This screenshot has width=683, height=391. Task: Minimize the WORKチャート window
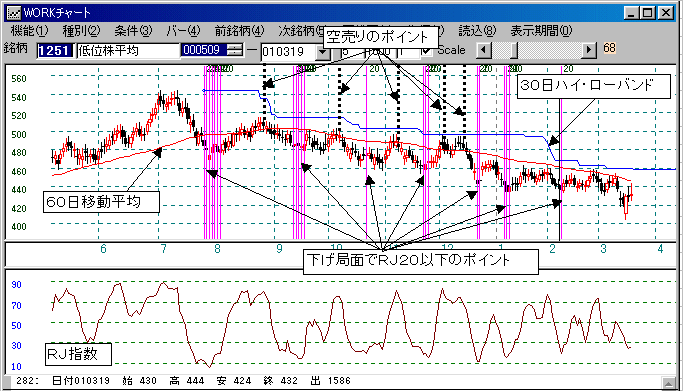pos(632,13)
